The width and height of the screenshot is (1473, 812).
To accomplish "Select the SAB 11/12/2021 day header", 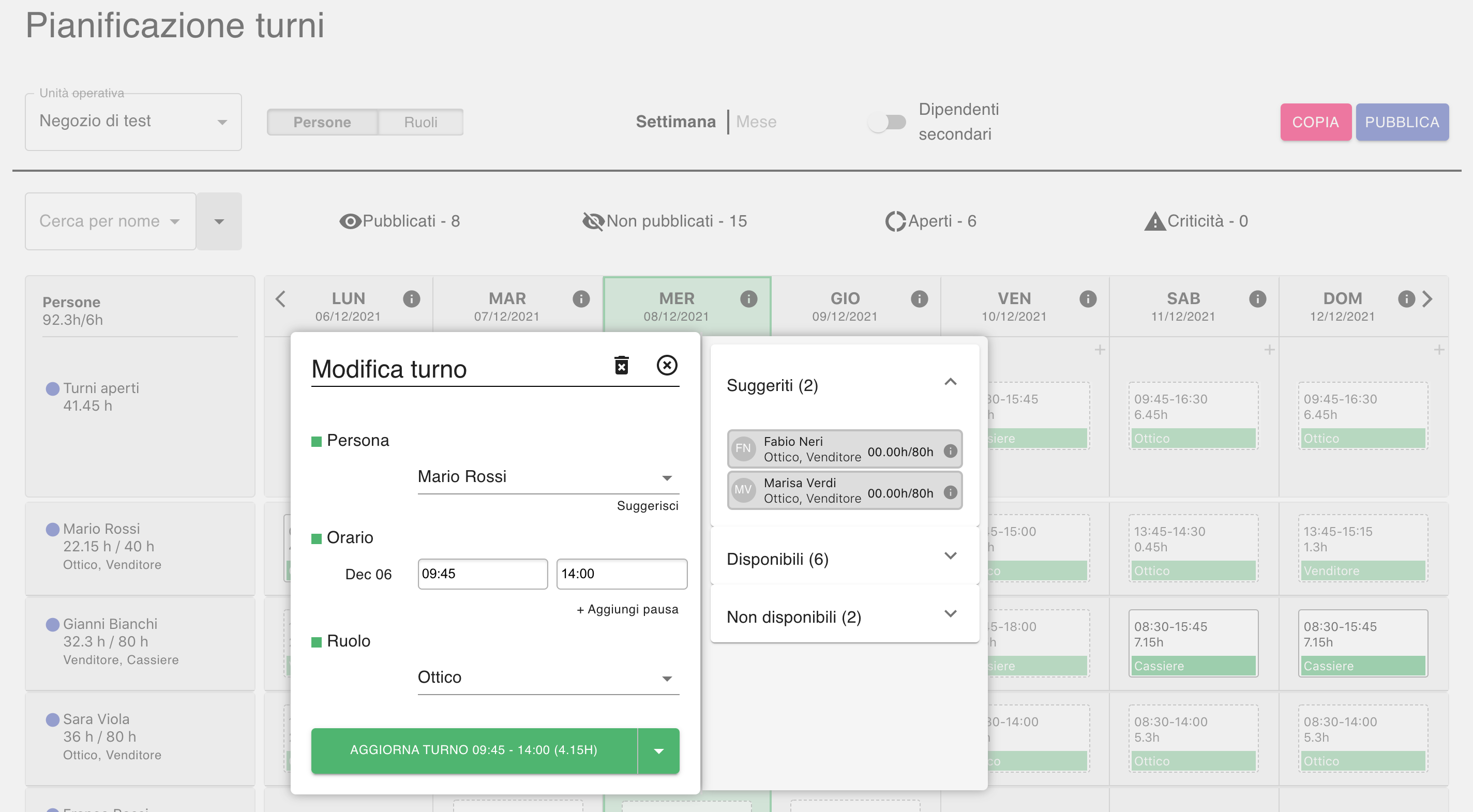I will pos(1194,306).
